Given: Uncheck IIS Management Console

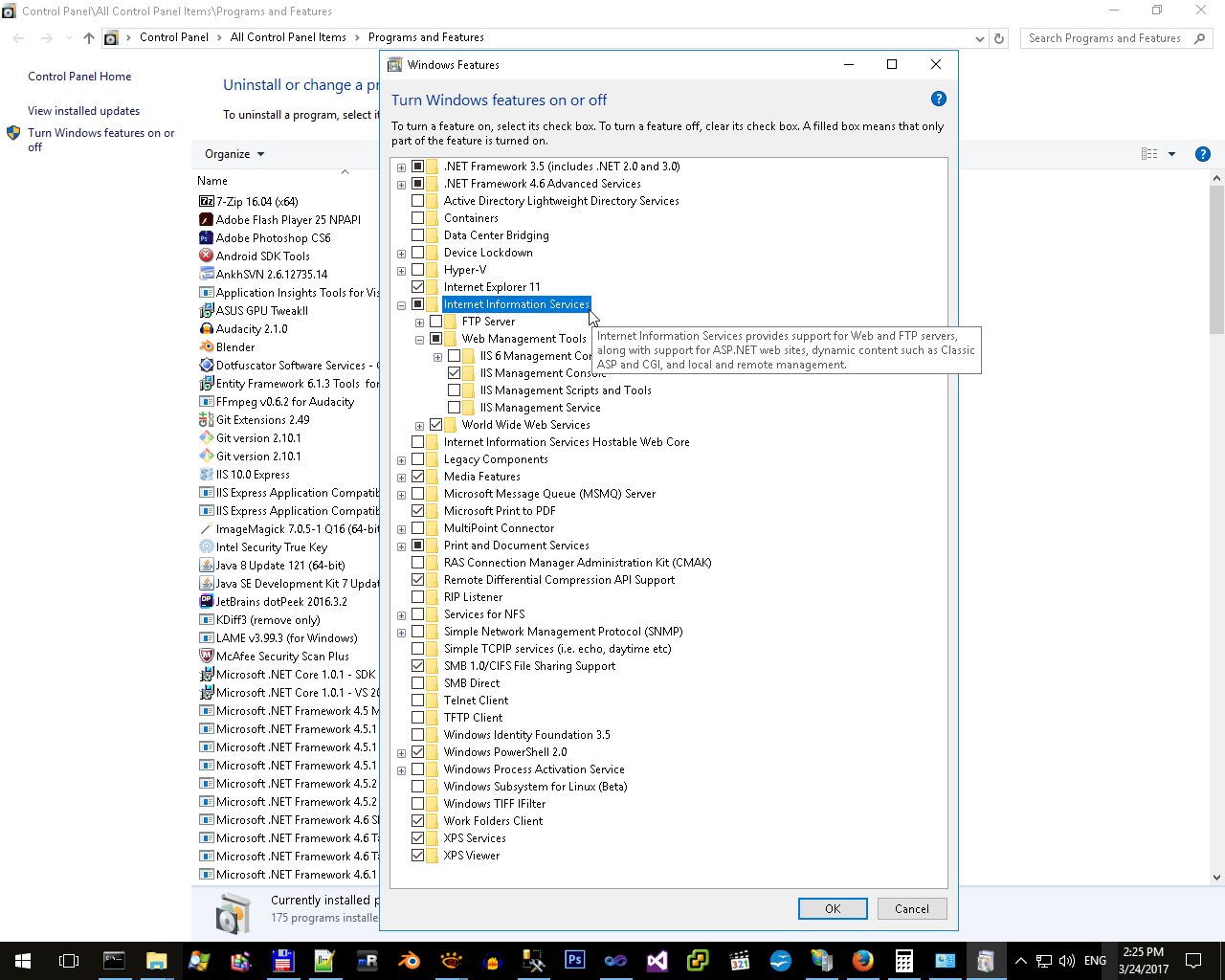Looking at the screenshot, I should (x=455, y=373).
